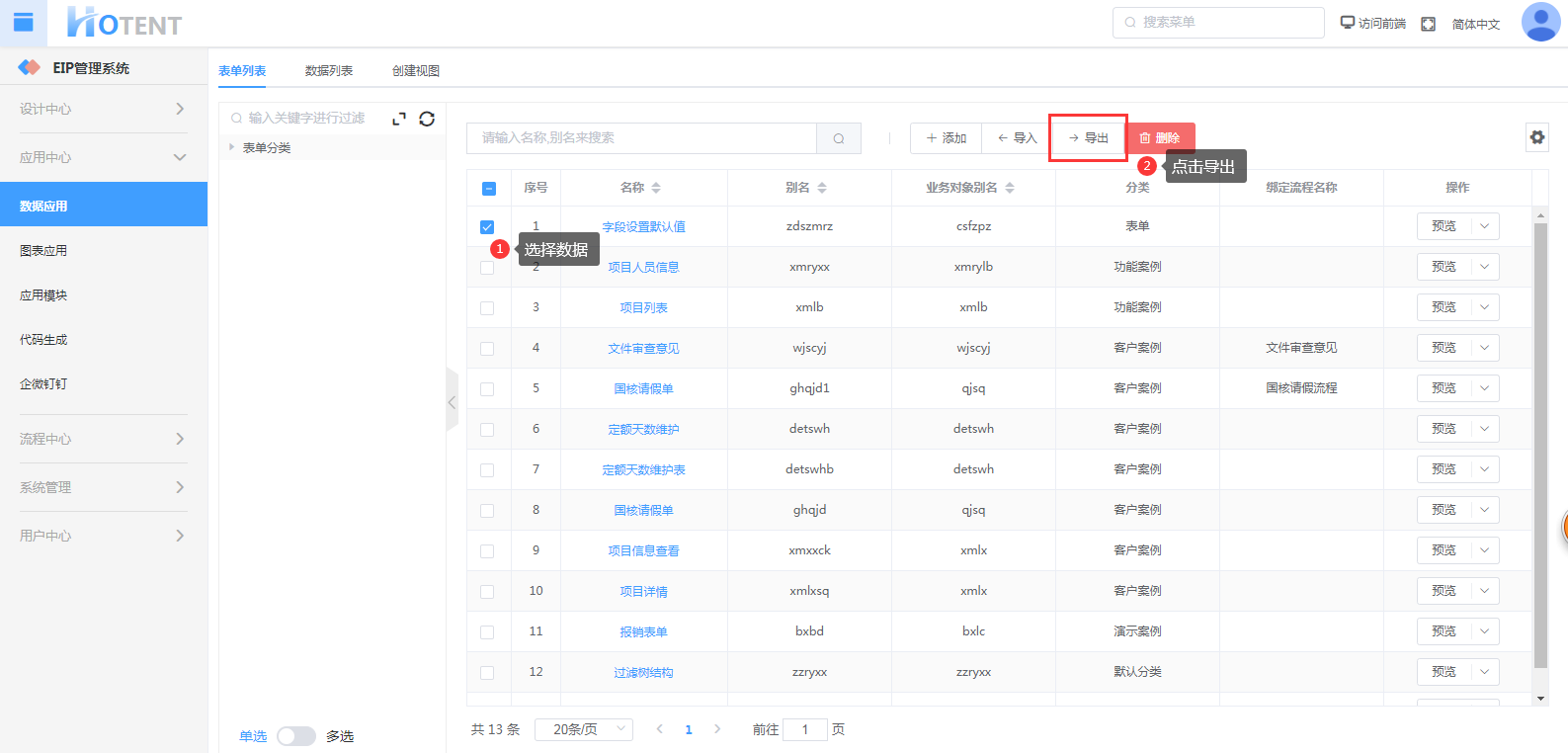Open the table settings gear icon
This screenshot has height=753, width=1568.
tap(1536, 137)
